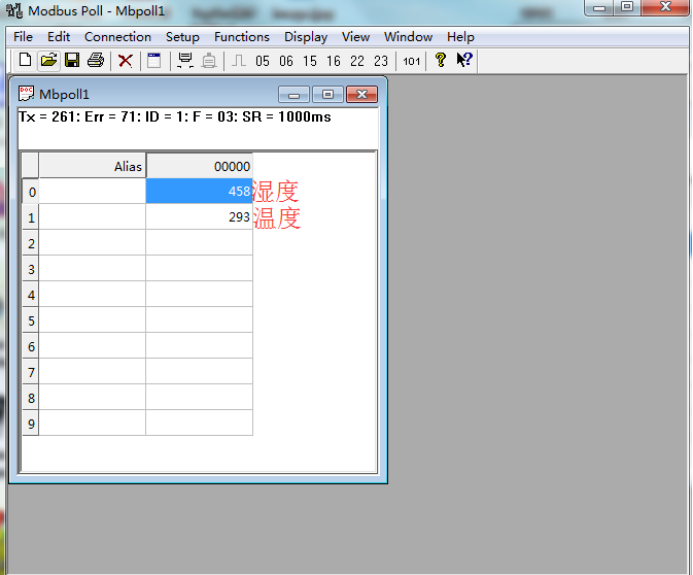
Task: Select function 16 in toolbar
Action: pyautogui.click(x=333, y=62)
